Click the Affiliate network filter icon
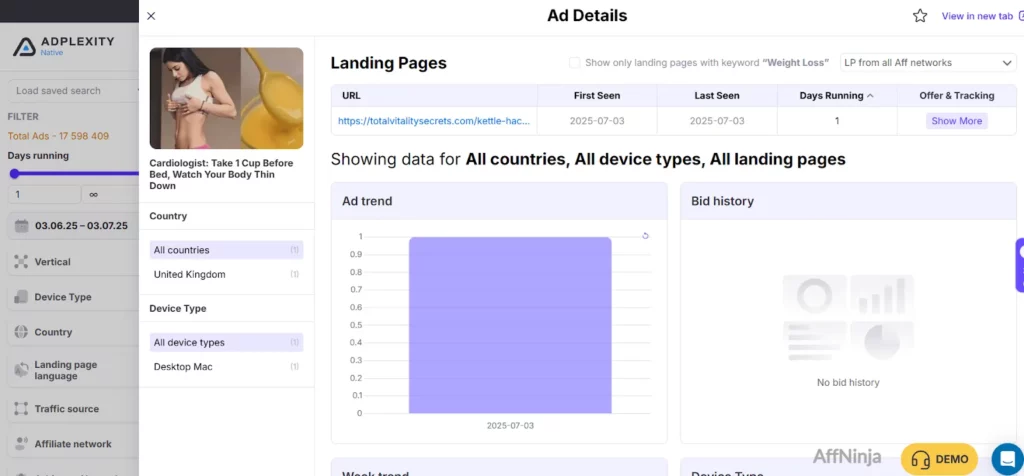 coord(20,444)
